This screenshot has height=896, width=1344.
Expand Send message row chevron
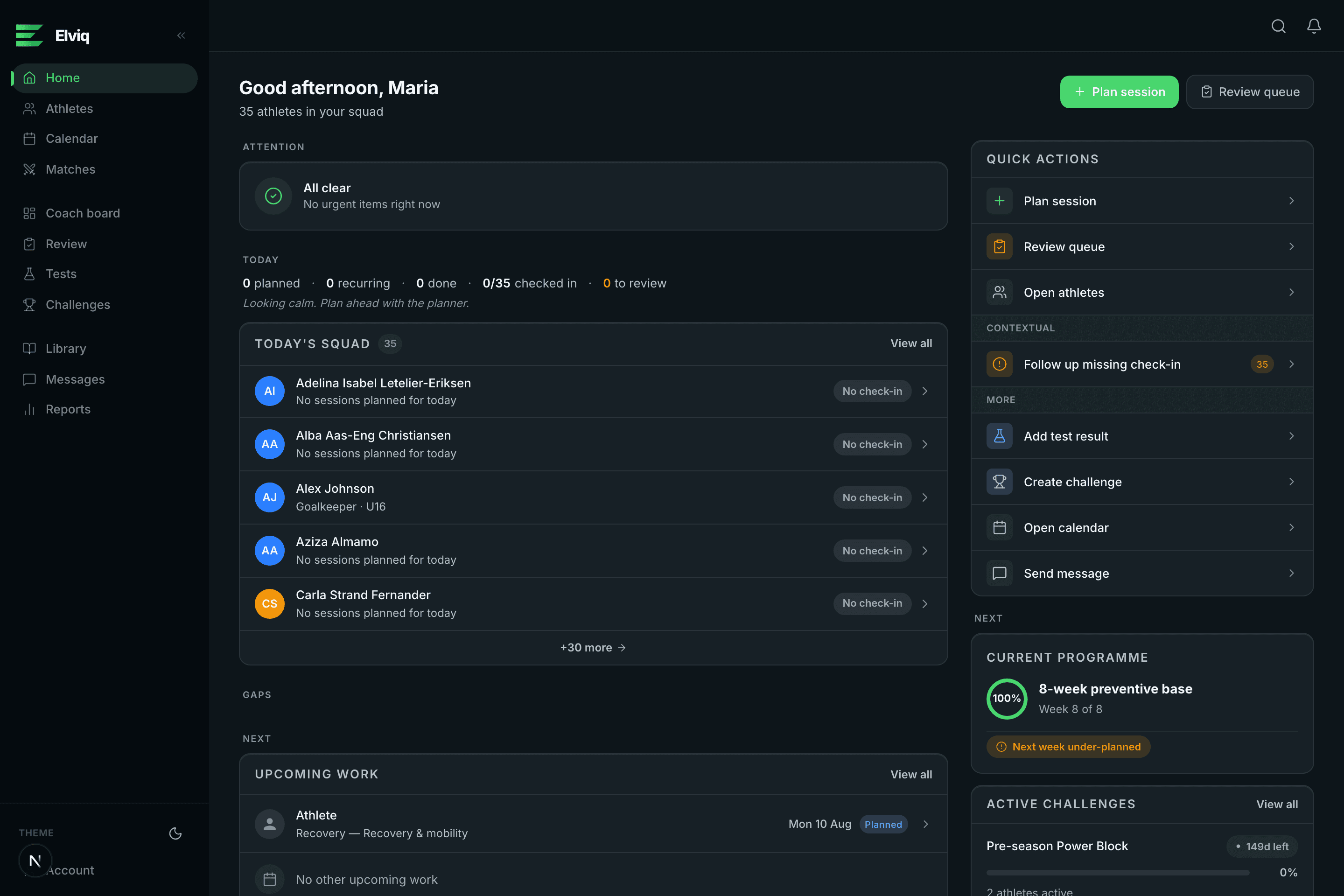(1291, 573)
